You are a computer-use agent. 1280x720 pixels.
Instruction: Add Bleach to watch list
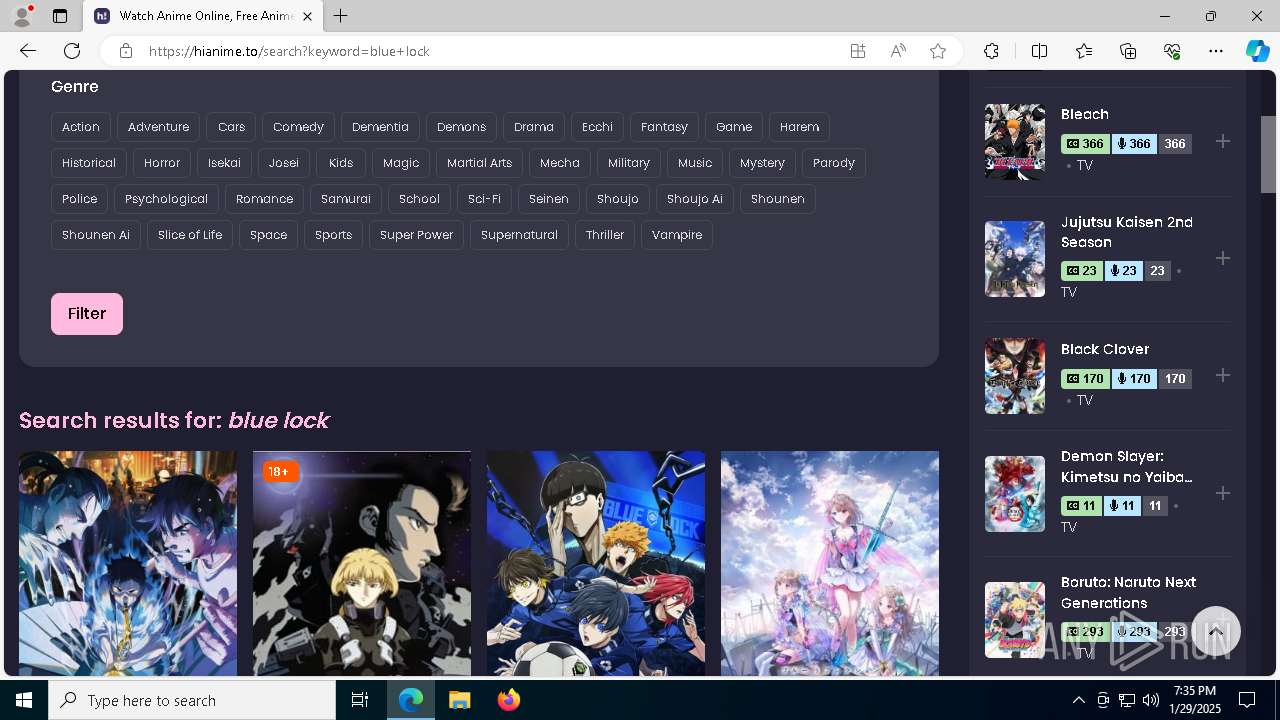point(1222,141)
